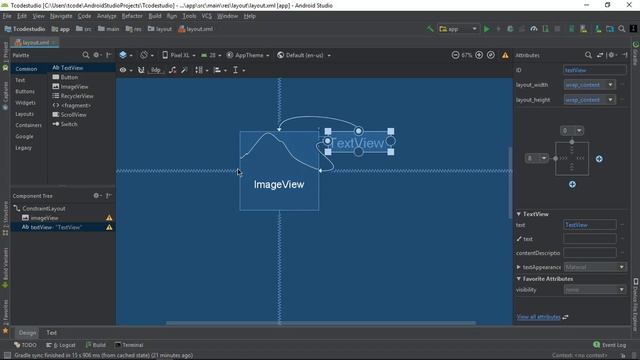Open Default (en-us) locale selector

(x=304, y=55)
